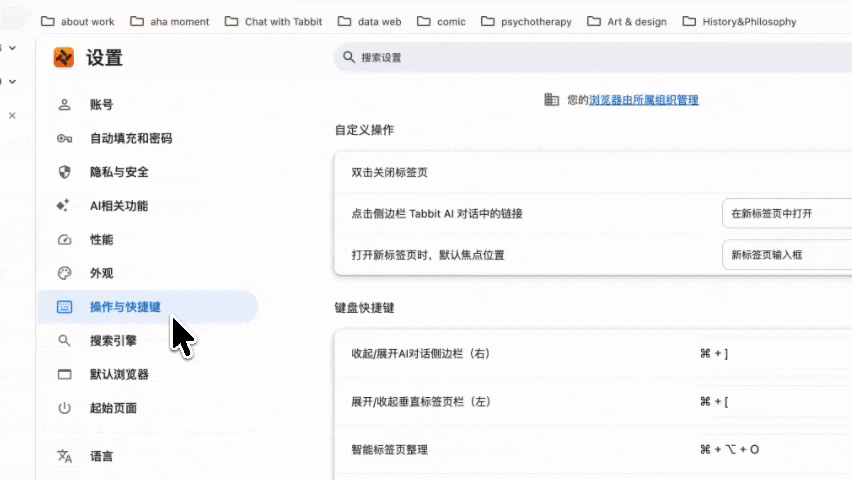Click the key icon for 自动填充和密码
Screen dimensions: 852x480
coord(64,138)
